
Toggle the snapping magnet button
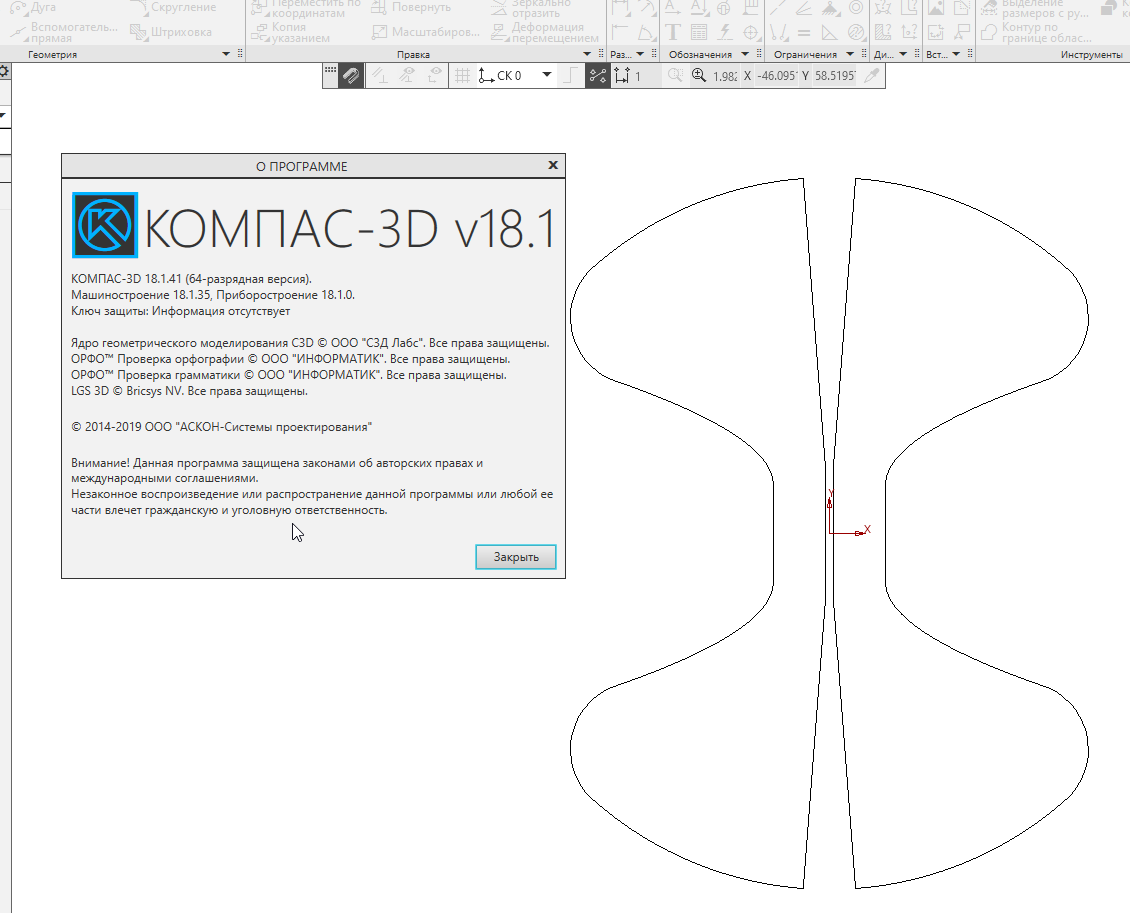pyautogui.click(x=351, y=76)
